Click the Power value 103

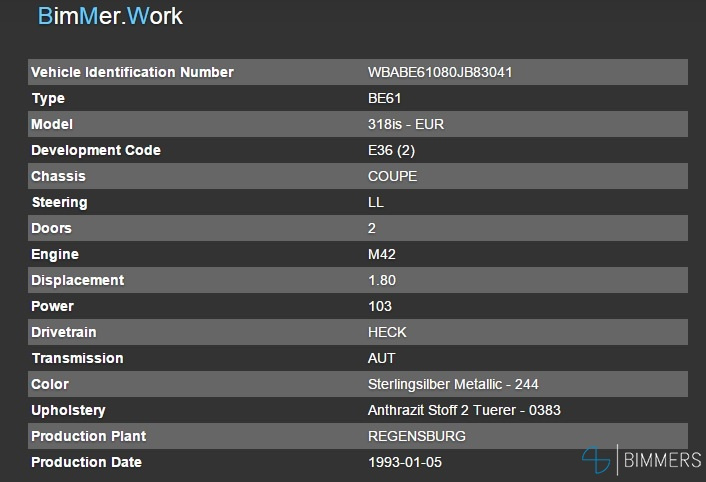pos(380,306)
